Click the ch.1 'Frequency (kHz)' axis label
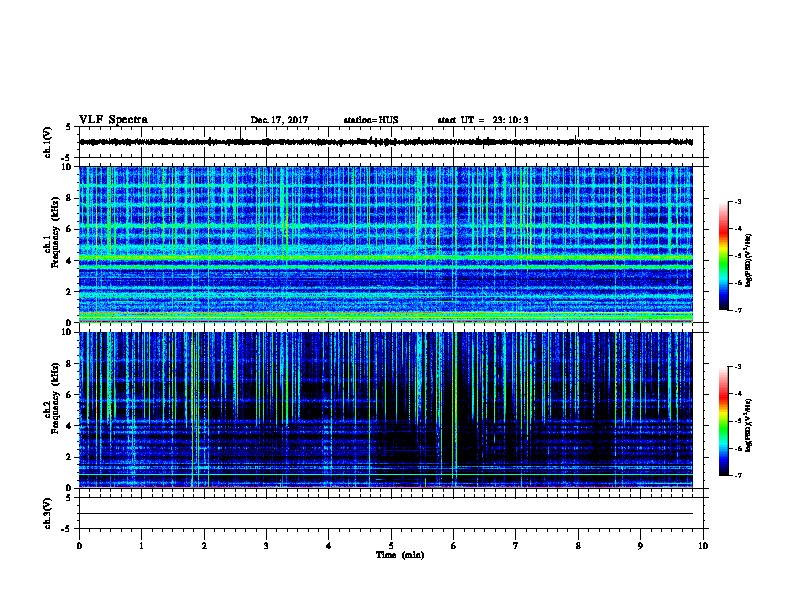Image resolution: width=792 pixels, height=612 pixels. coord(55,232)
